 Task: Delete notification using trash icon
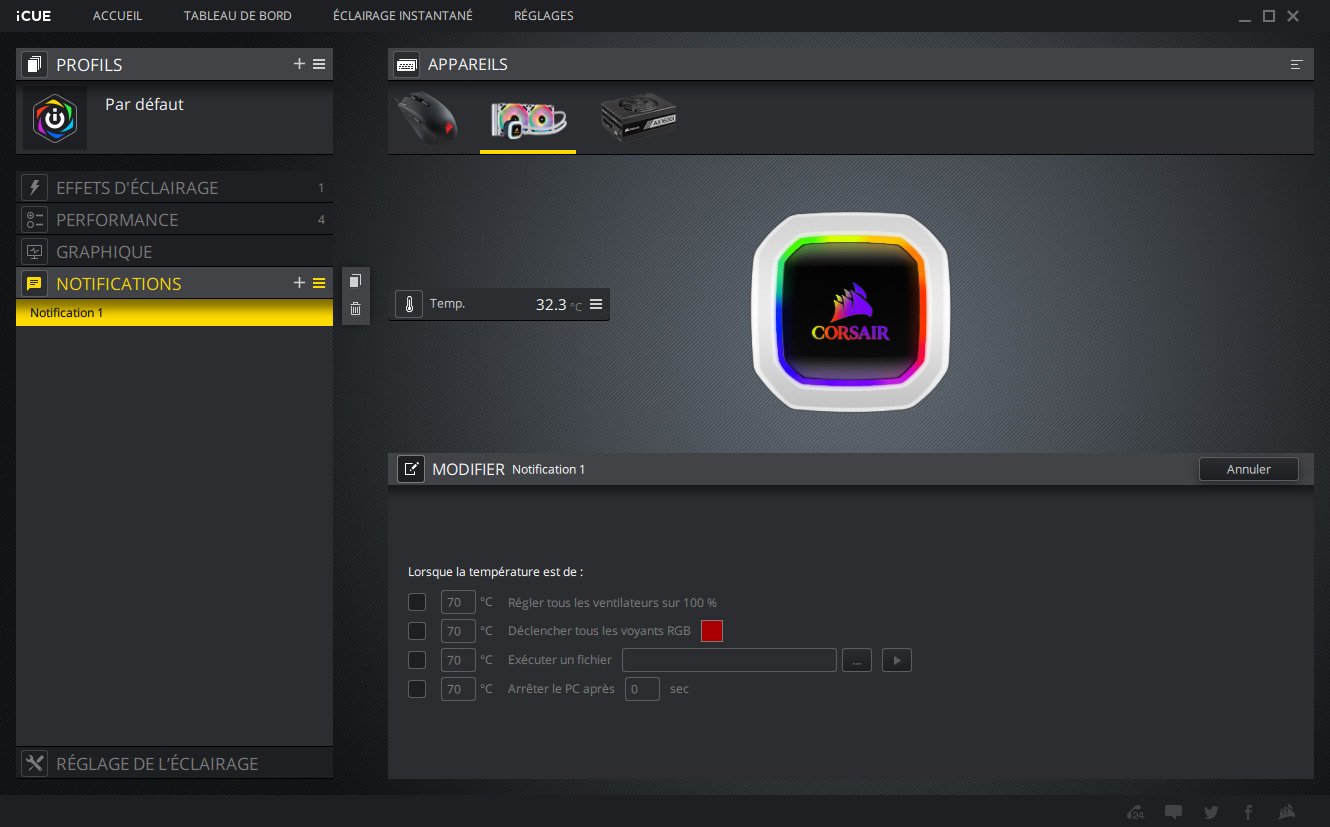(355, 309)
